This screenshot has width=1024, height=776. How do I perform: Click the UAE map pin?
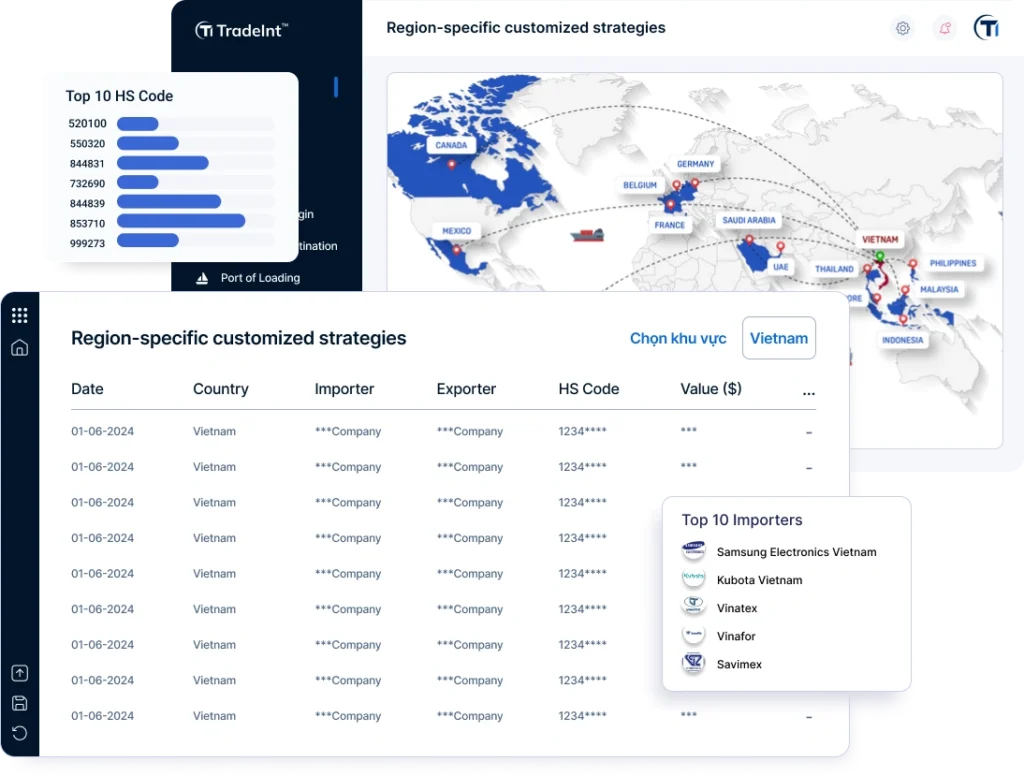point(780,247)
